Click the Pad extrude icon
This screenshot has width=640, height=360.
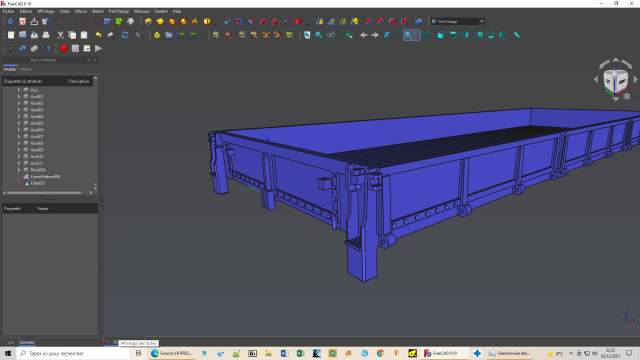[148, 21]
